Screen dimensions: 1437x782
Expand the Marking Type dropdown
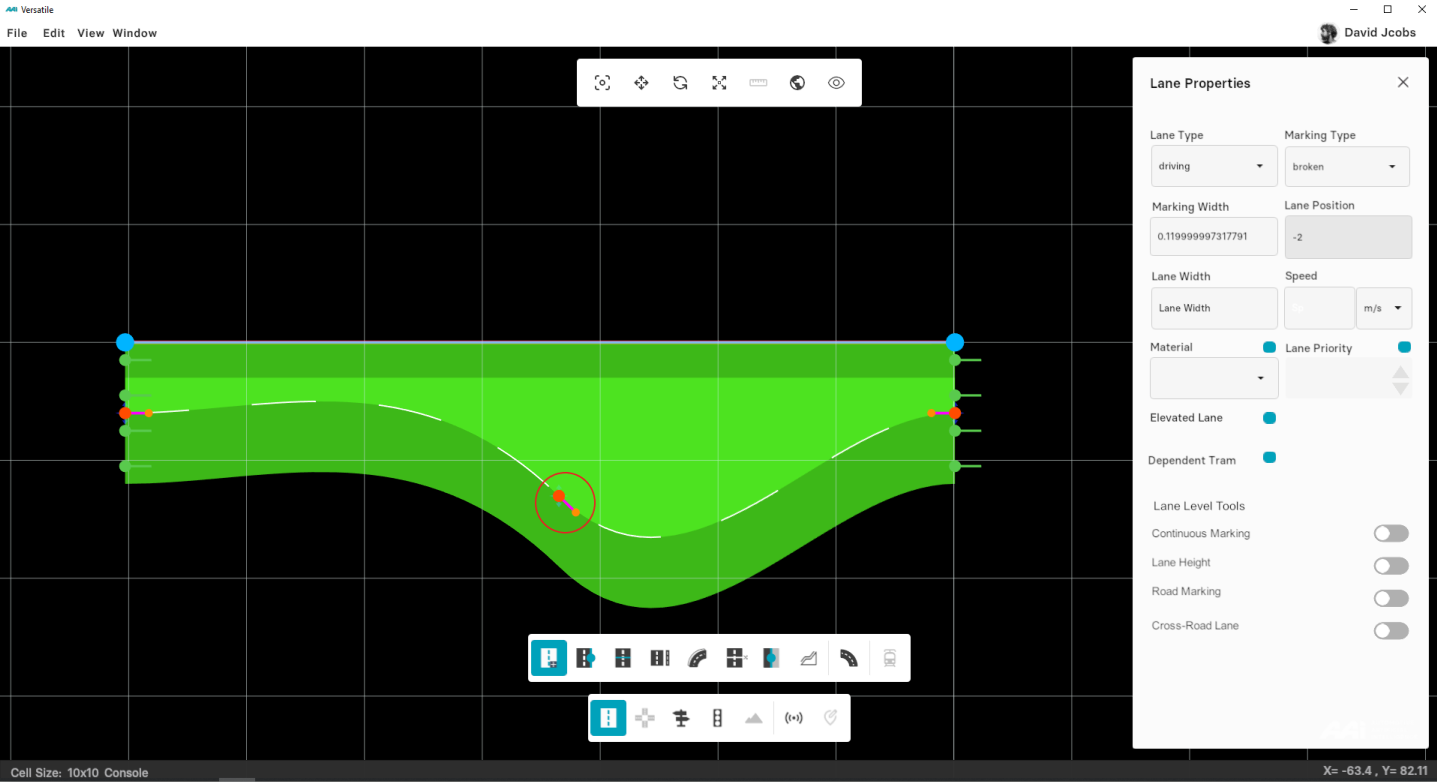pos(1346,167)
